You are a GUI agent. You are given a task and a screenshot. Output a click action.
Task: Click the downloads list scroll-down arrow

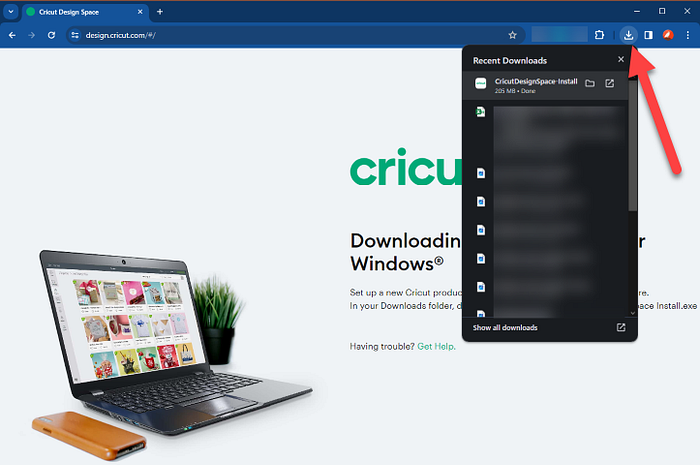click(633, 313)
